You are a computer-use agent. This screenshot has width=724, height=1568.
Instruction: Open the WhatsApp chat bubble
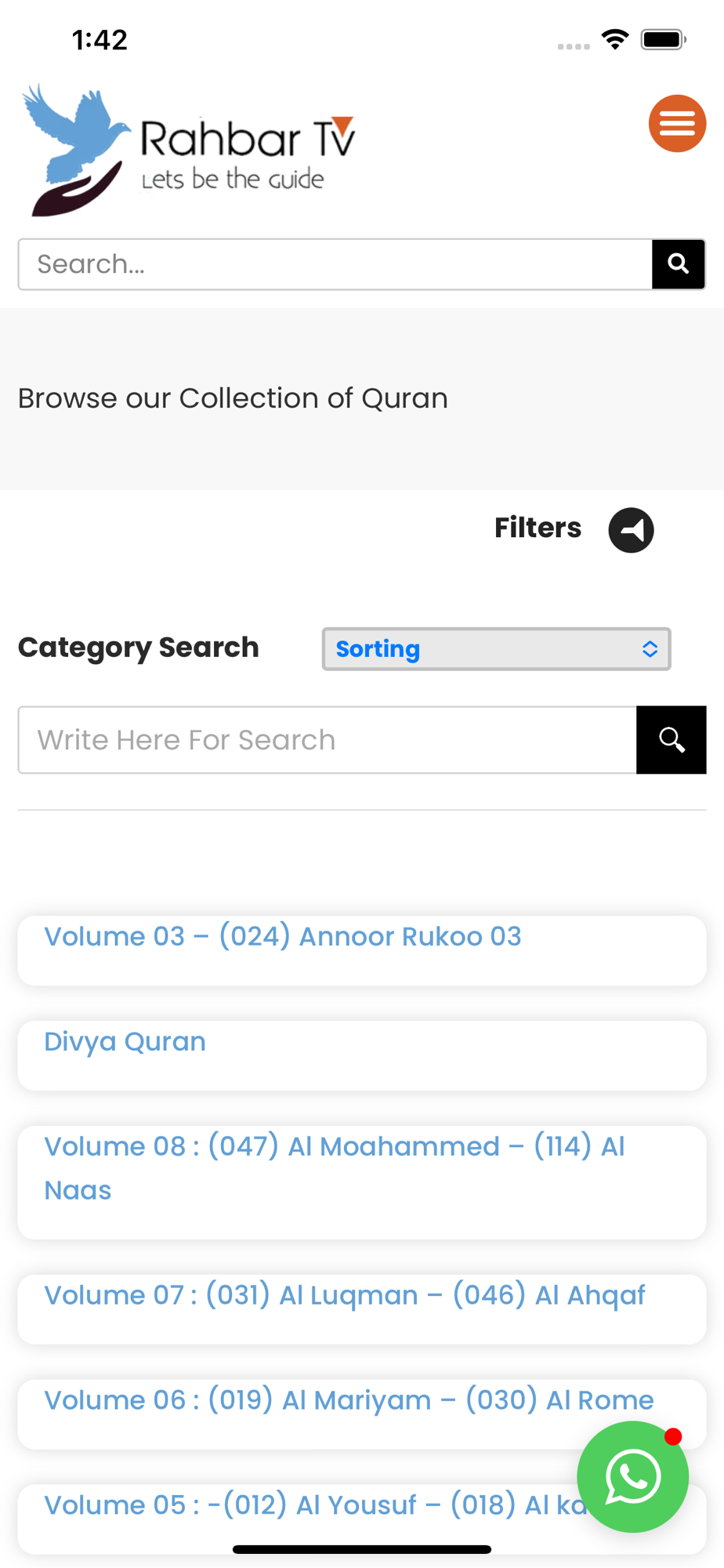[x=632, y=1477]
